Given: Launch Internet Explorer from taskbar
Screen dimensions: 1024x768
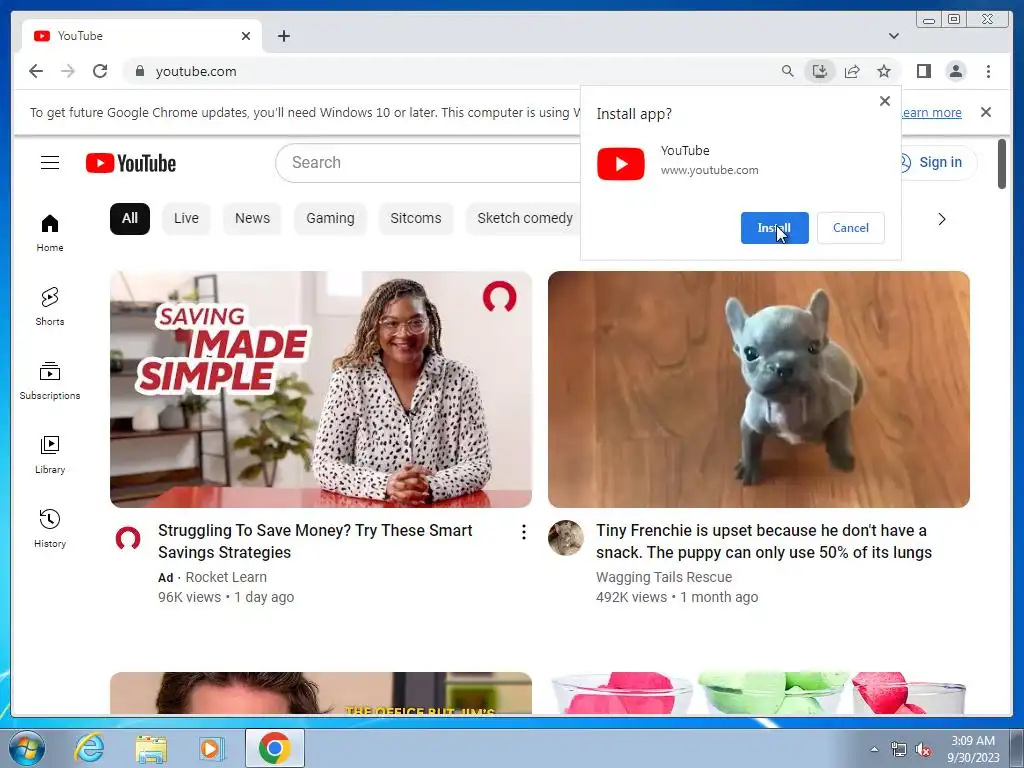Looking at the screenshot, I should [x=89, y=748].
